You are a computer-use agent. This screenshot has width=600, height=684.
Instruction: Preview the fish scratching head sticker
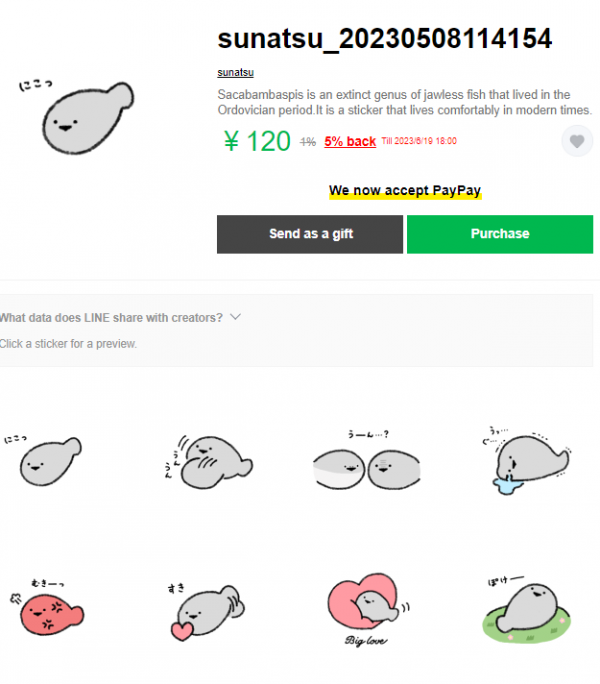point(208,460)
